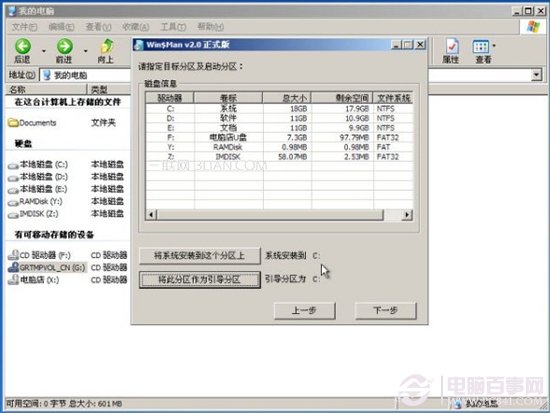
Task: Click My Computer title bar icon
Action: point(12,11)
